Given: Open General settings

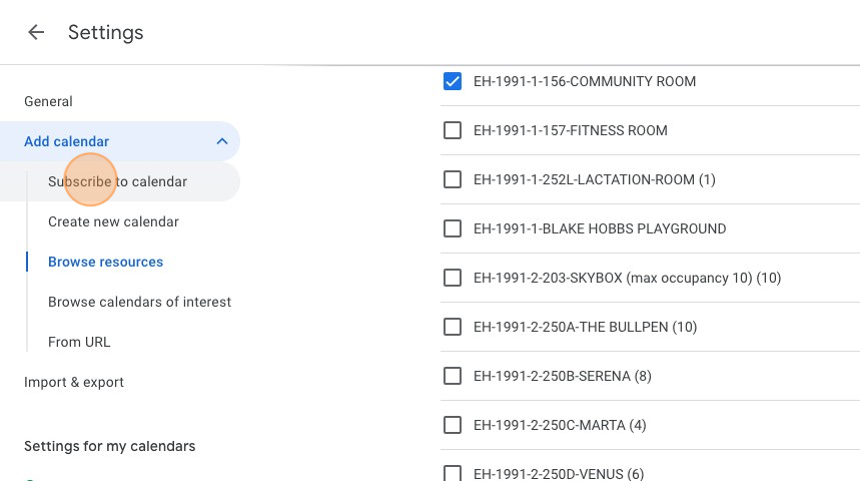Looking at the screenshot, I should click(48, 101).
